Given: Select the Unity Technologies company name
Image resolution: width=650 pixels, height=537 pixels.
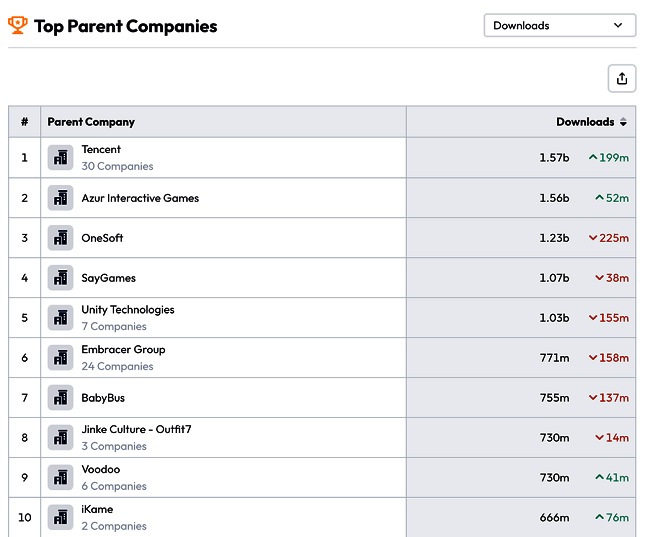Looking at the screenshot, I should click(x=128, y=310).
